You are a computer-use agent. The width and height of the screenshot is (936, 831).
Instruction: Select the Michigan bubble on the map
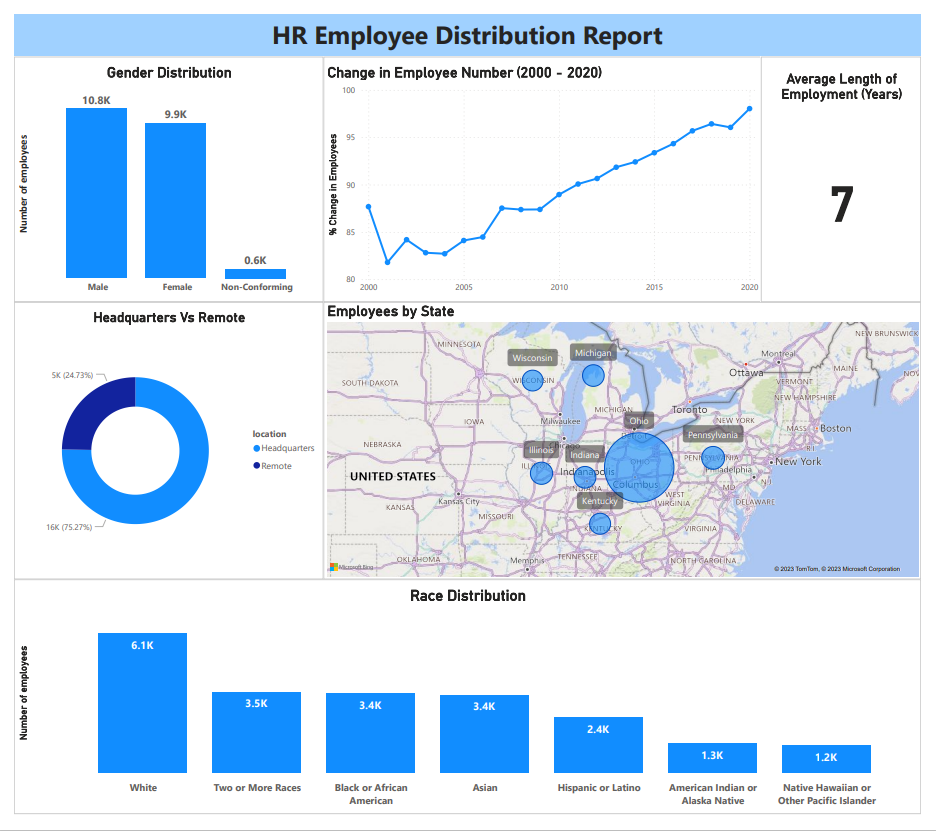pos(592,375)
